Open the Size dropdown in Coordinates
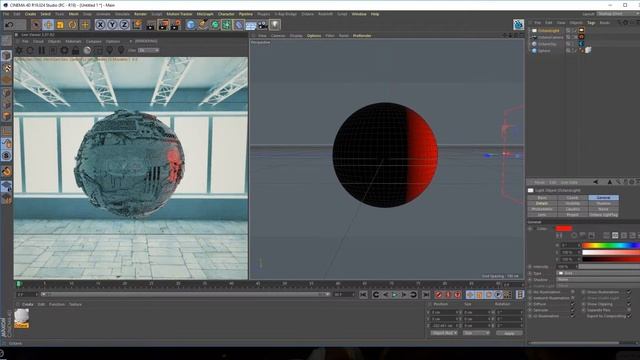Screen dimensions: 640x360 pos(476,333)
